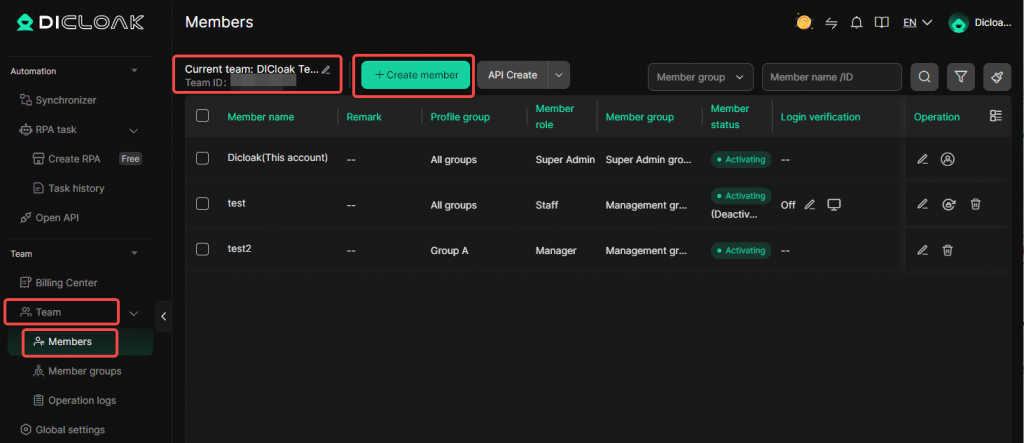Click the Super Admin gro... member group cell
The width and height of the screenshot is (1024, 443).
[x=648, y=159]
